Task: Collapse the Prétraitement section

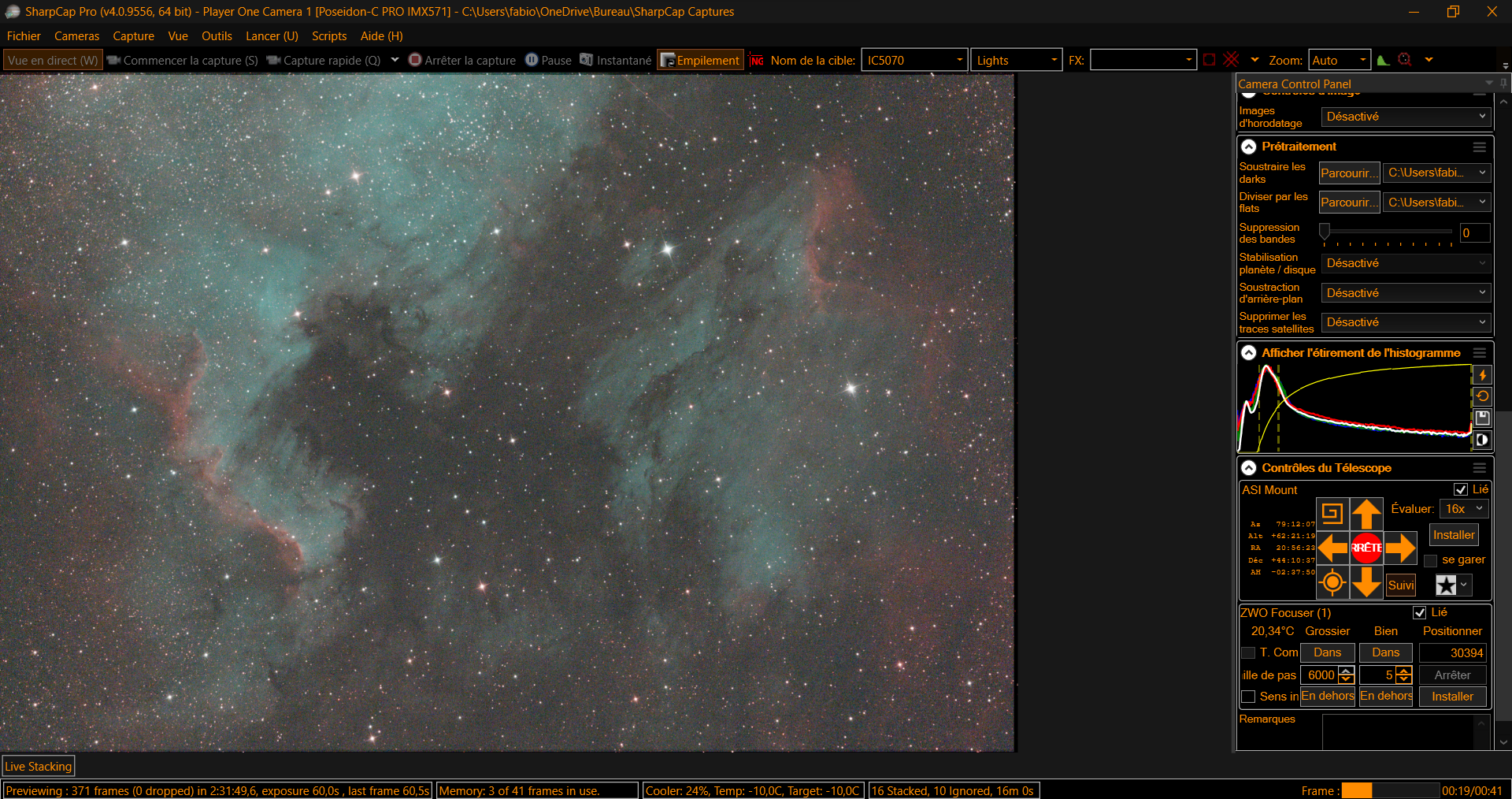Action: [1249, 147]
